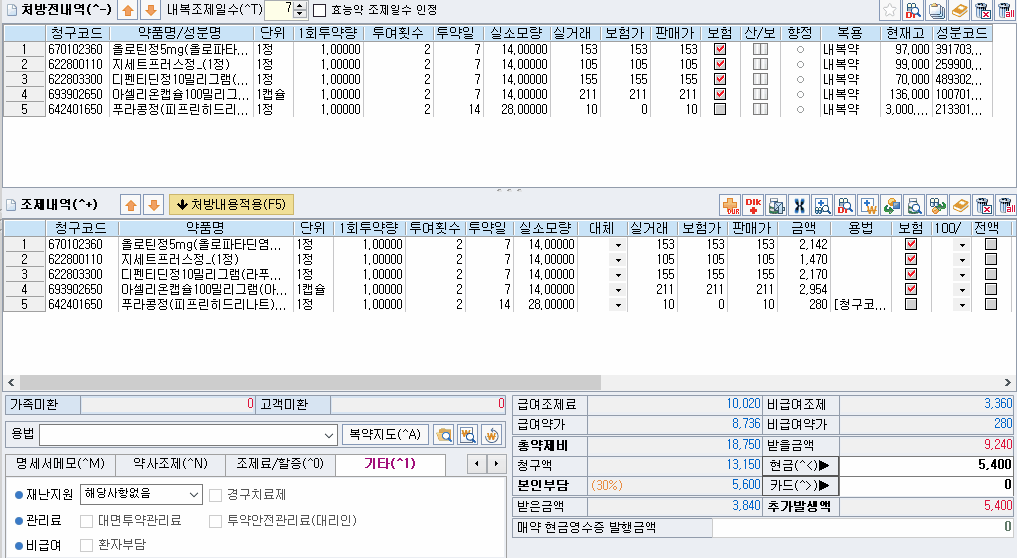Check 보험 checkbox for 푸라콩정 in 조제내역
This screenshot has height=558, width=1017.
tap(911, 304)
